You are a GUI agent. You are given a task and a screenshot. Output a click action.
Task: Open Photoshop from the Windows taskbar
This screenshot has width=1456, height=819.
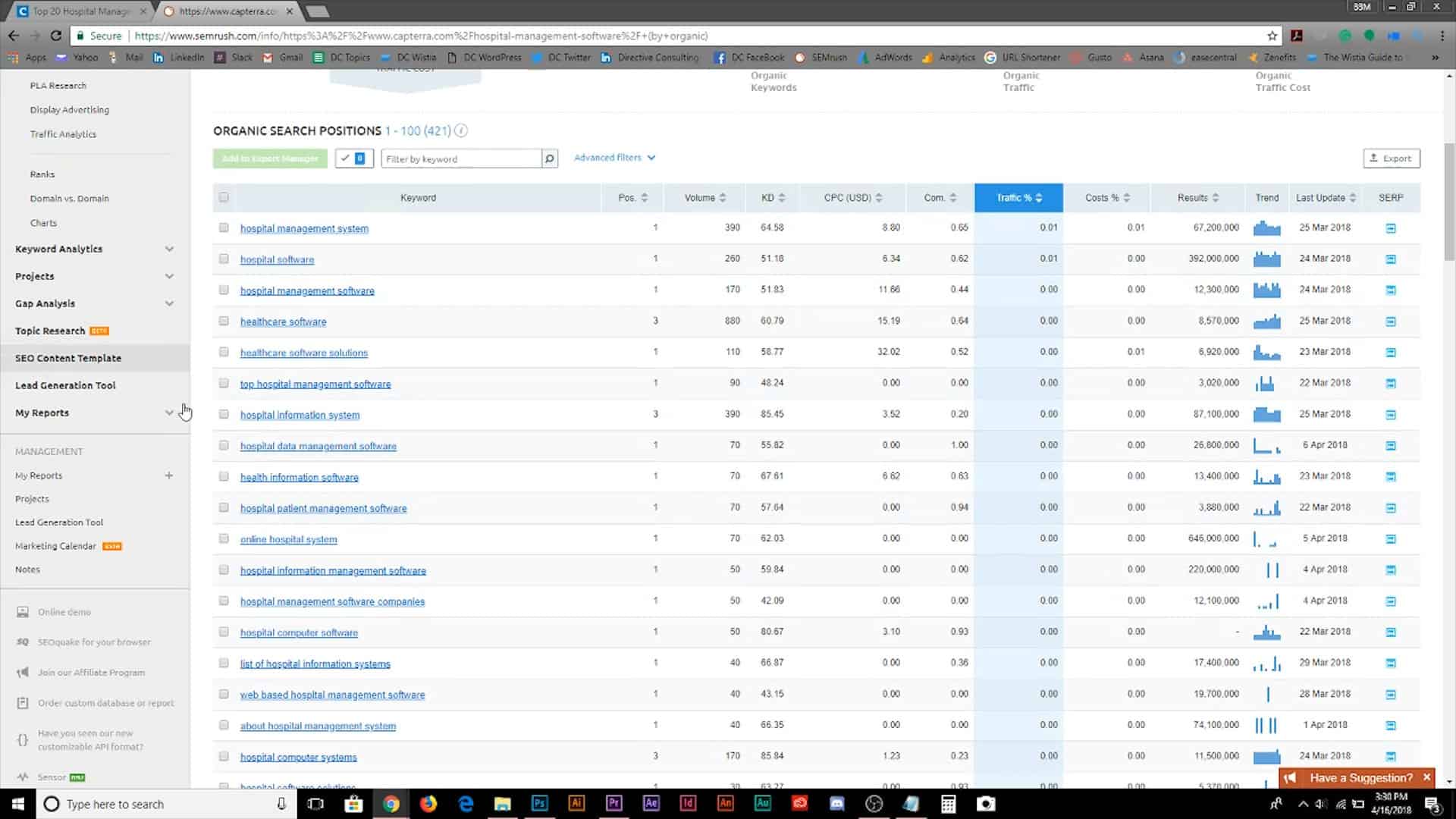coord(539,804)
